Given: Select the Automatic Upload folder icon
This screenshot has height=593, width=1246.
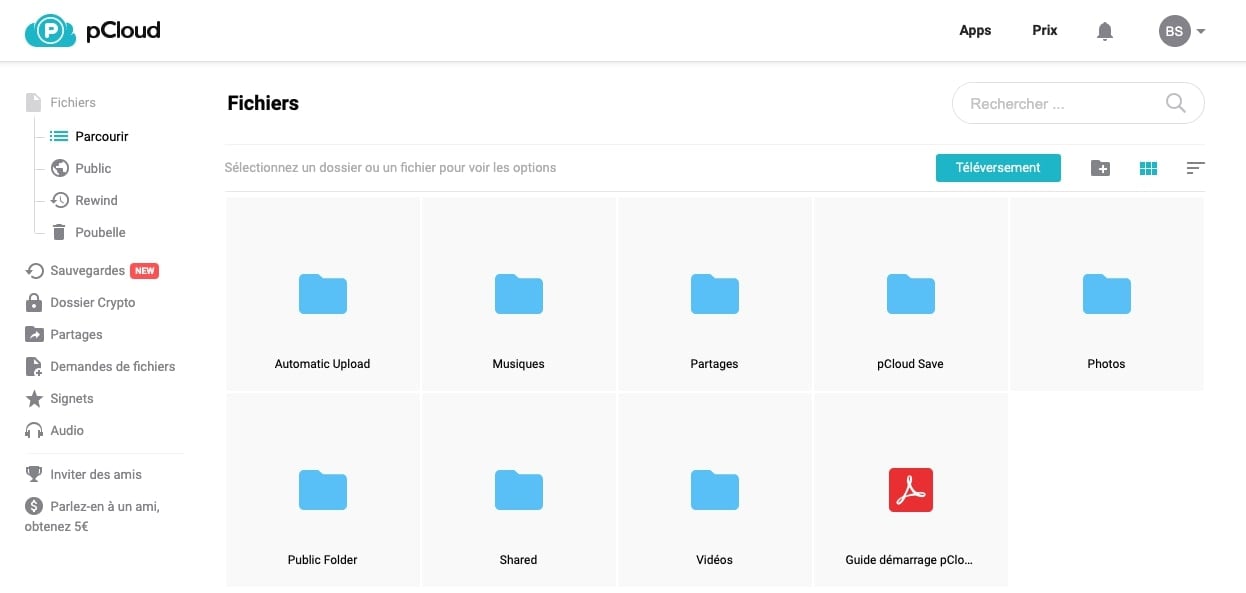Looking at the screenshot, I should [x=323, y=294].
